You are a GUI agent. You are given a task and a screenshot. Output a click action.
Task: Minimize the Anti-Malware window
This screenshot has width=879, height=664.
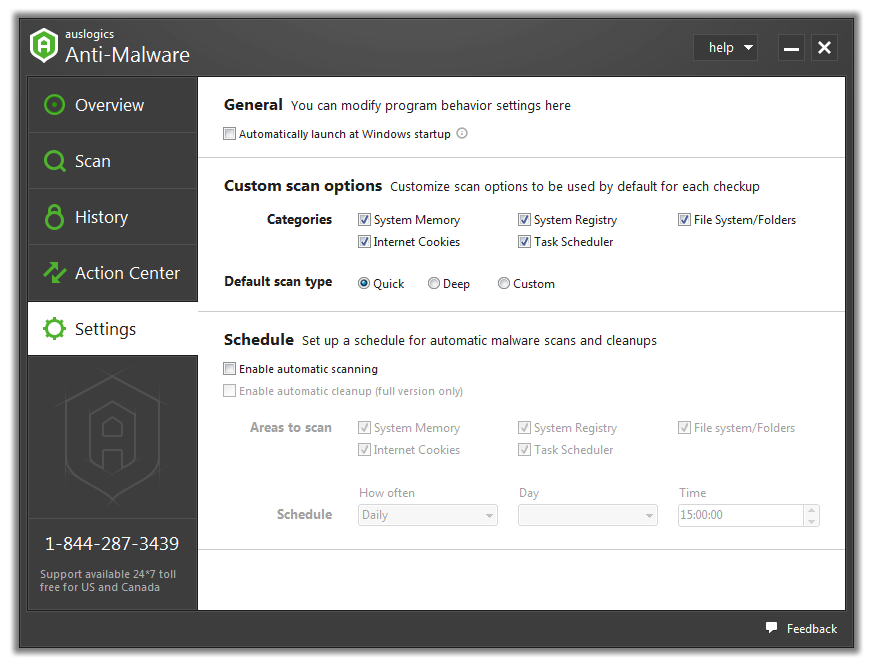(x=791, y=48)
